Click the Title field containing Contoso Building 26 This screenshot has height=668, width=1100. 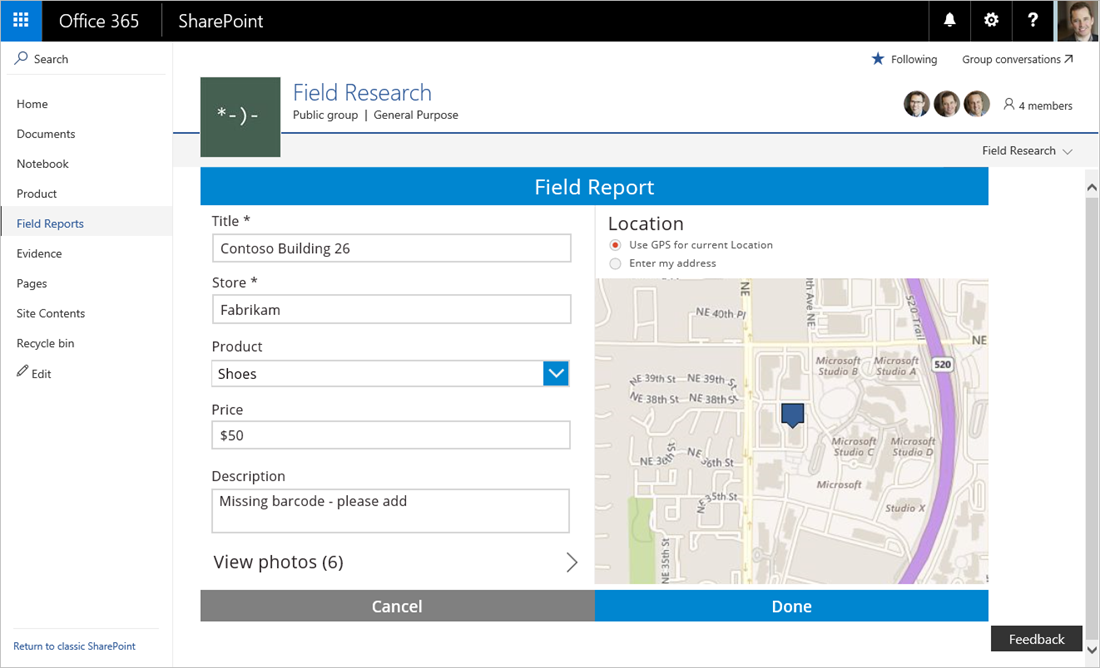(x=391, y=247)
